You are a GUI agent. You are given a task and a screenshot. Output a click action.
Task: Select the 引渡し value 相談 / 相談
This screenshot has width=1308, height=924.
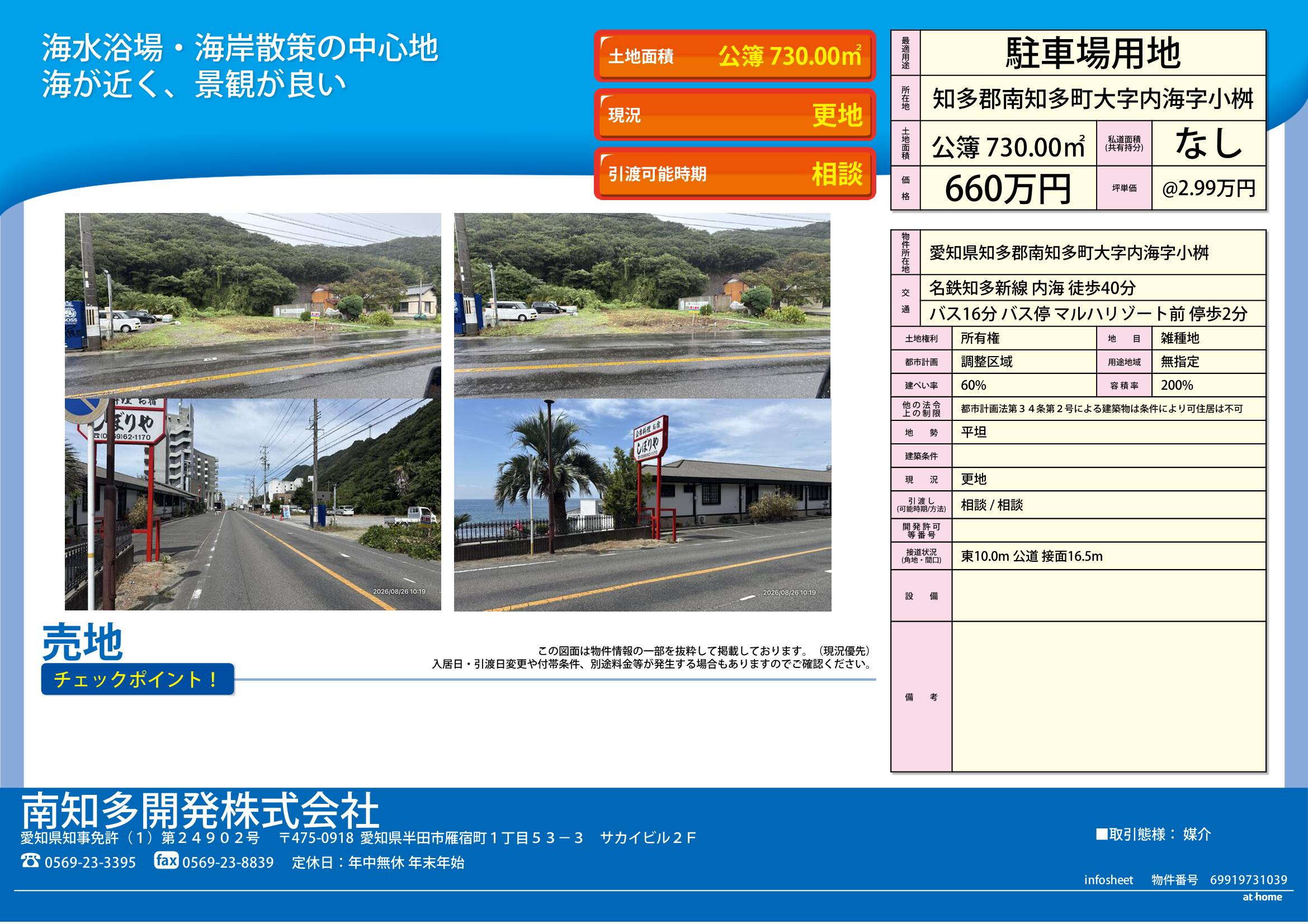(993, 505)
